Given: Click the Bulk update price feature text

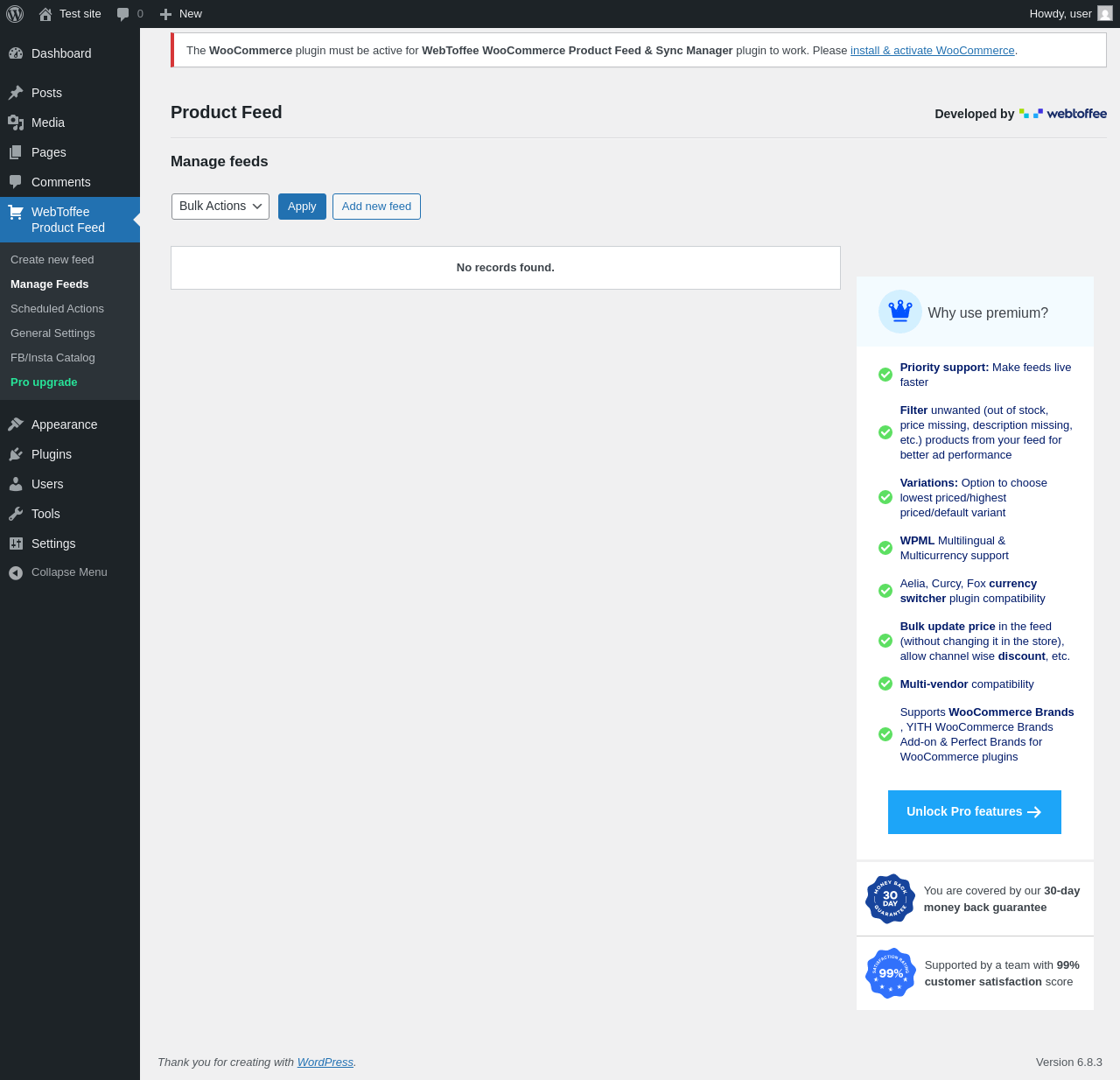Looking at the screenshot, I should tap(985, 642).
